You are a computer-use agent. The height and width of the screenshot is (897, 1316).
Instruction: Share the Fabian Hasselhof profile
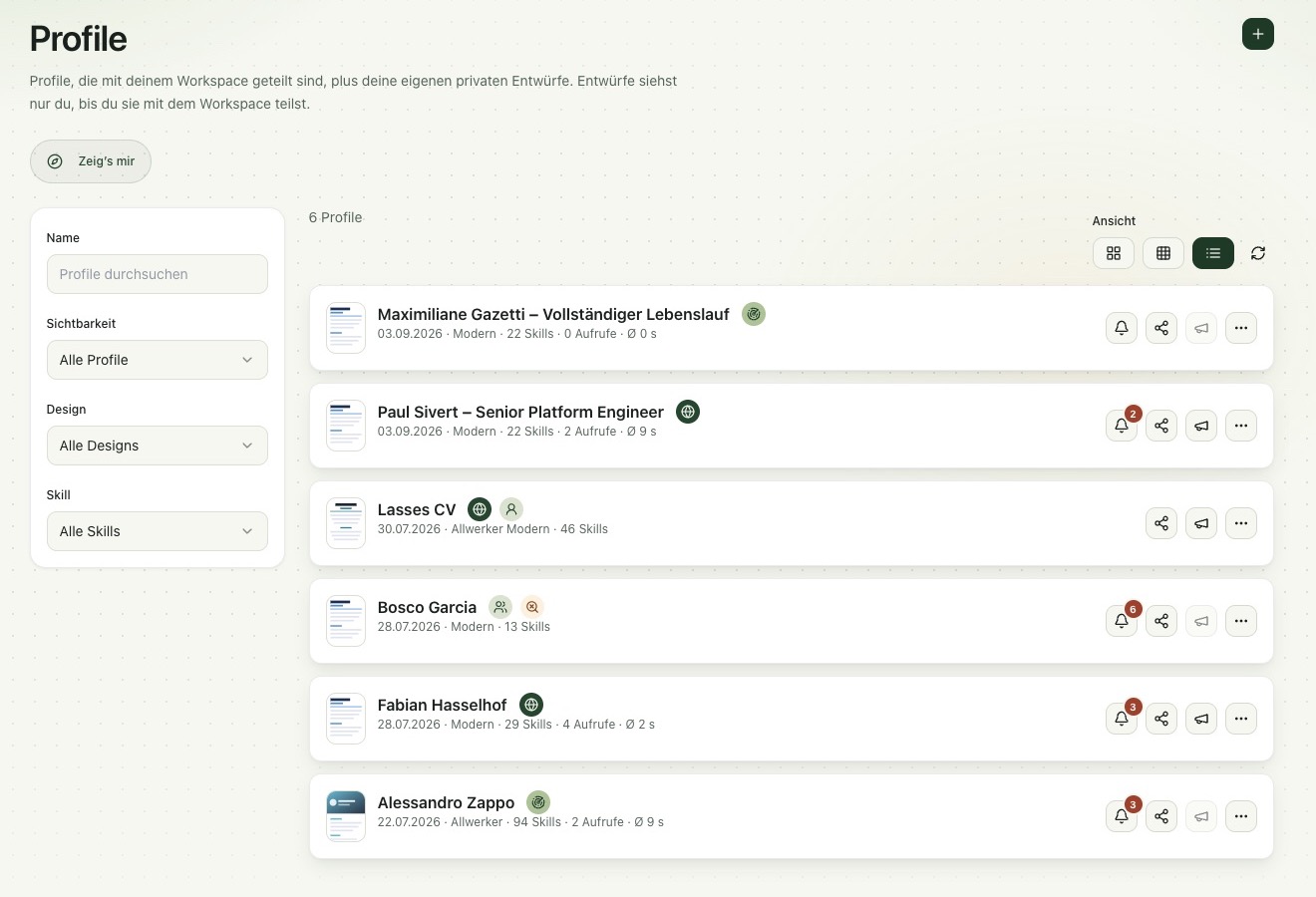[x=1161, y=719]
